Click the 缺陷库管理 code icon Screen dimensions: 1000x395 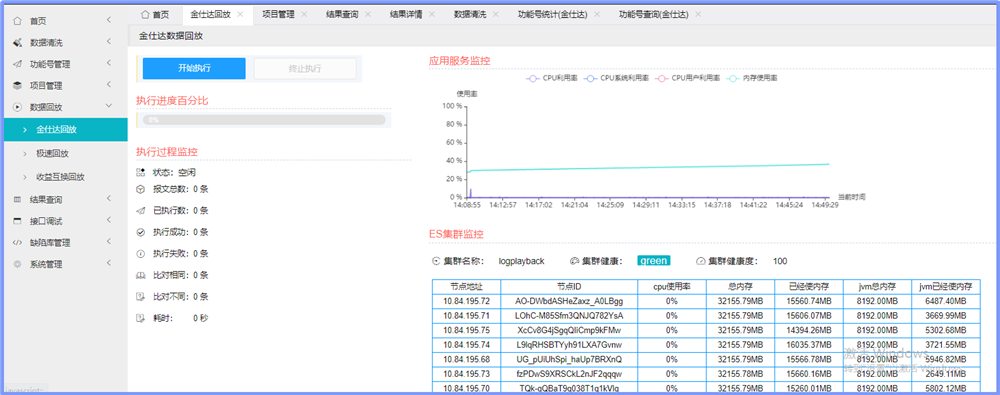(x=18, y=242)
